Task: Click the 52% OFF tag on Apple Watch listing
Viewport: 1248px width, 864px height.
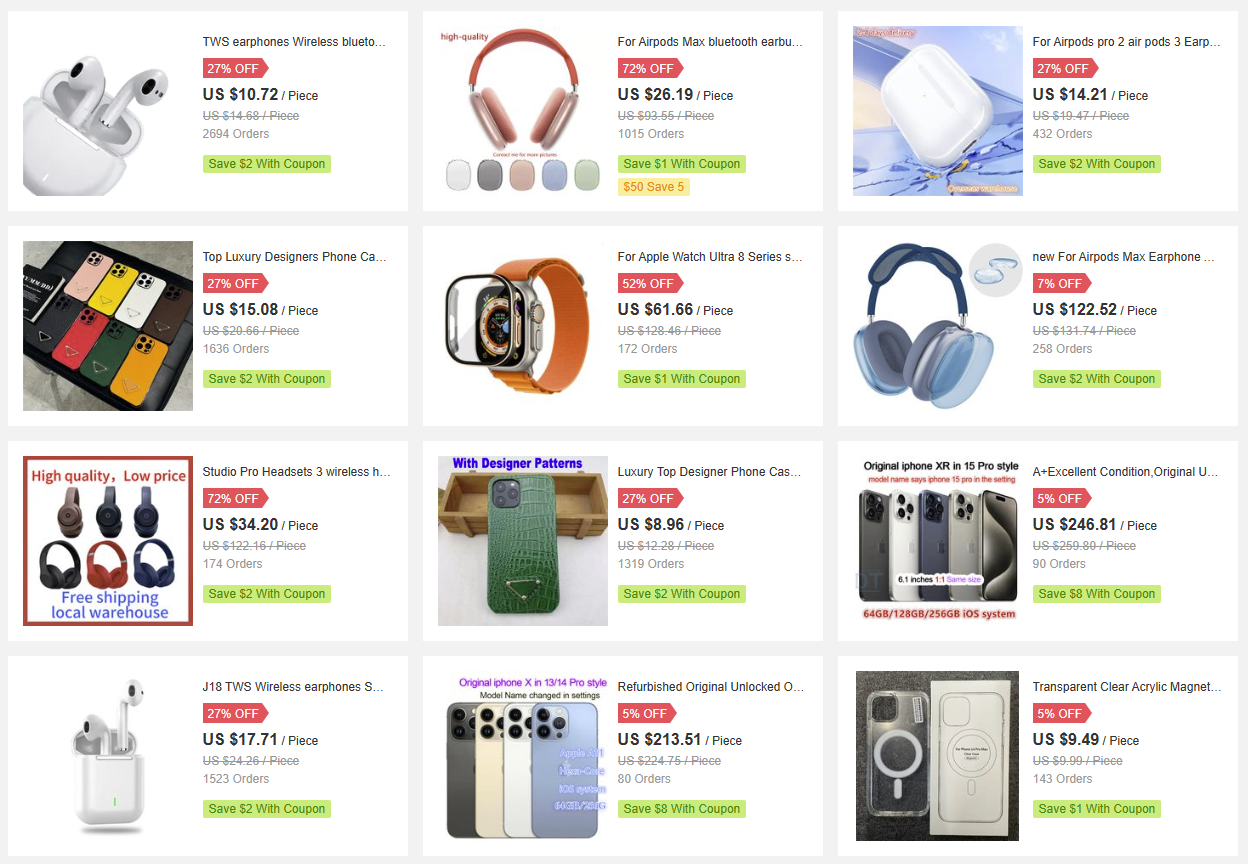Action: (648, 283)
